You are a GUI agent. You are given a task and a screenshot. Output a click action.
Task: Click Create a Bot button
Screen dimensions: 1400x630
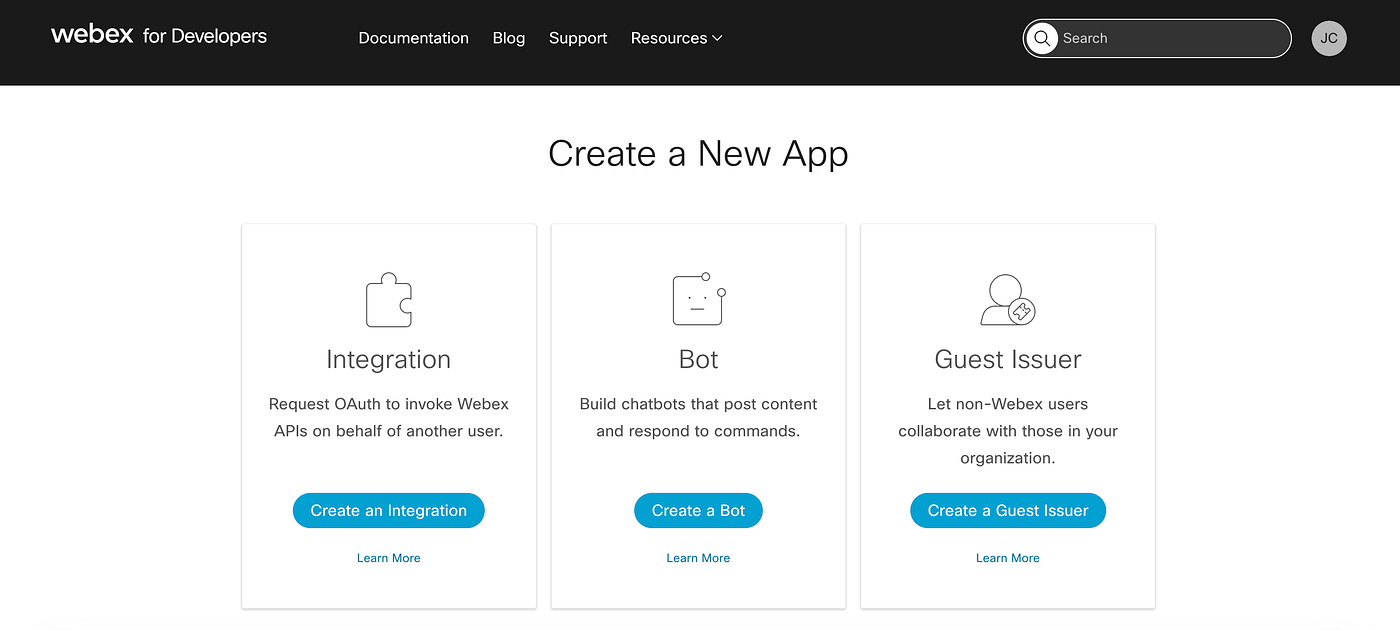click(698, 510)
